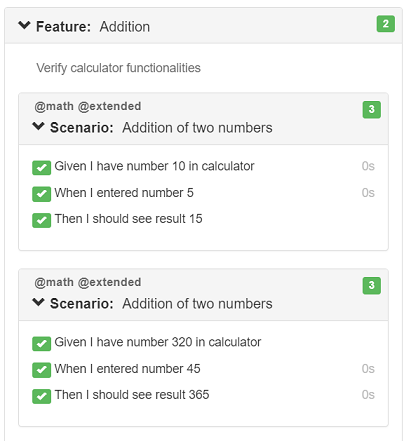Click passed check icon for entered number 45

click(41, 370)
